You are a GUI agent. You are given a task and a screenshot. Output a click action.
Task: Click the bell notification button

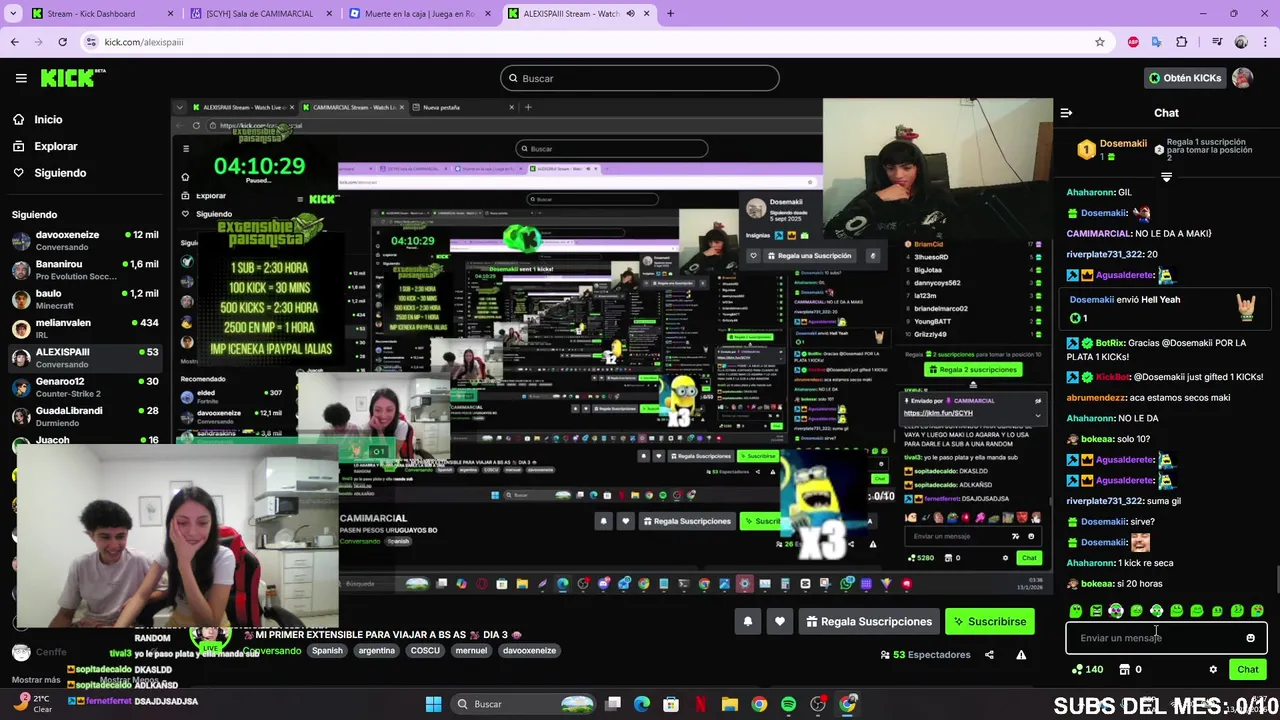(x=747, y=622)
